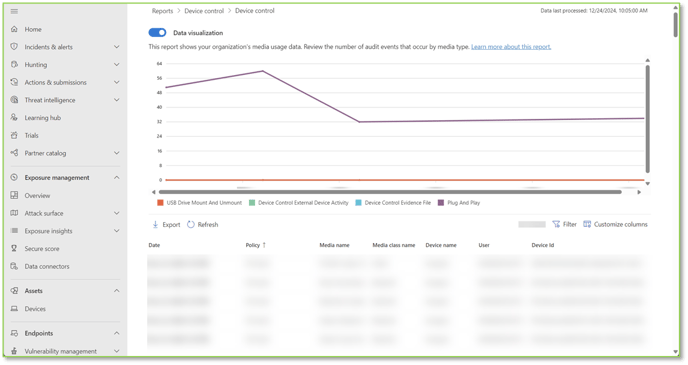Click the Refresh circular arrow icon
The image size is (688, 365).
point(190,225)
